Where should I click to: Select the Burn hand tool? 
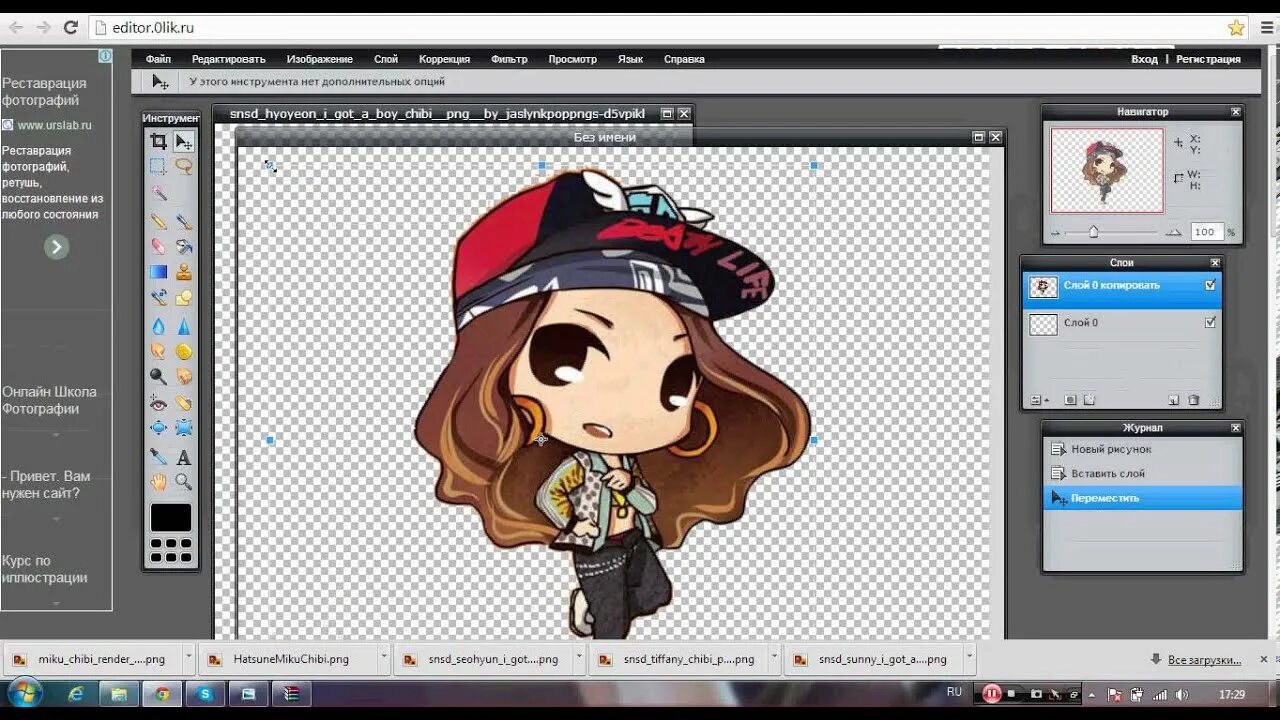tap(184, 377)
